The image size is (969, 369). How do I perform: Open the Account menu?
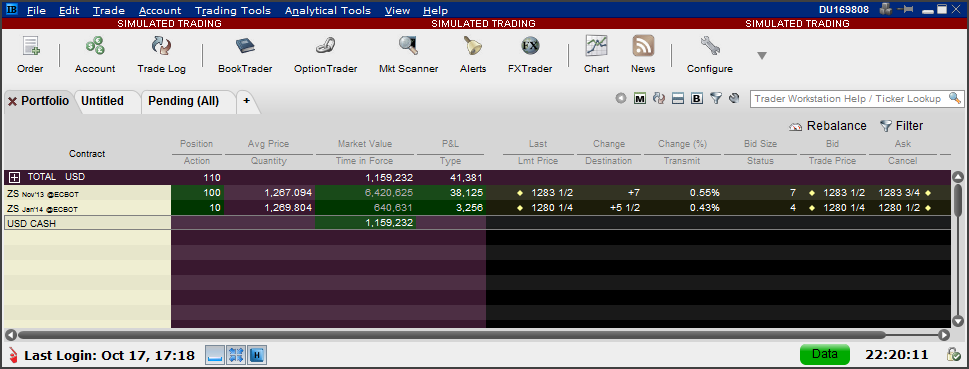coord(160,11)
